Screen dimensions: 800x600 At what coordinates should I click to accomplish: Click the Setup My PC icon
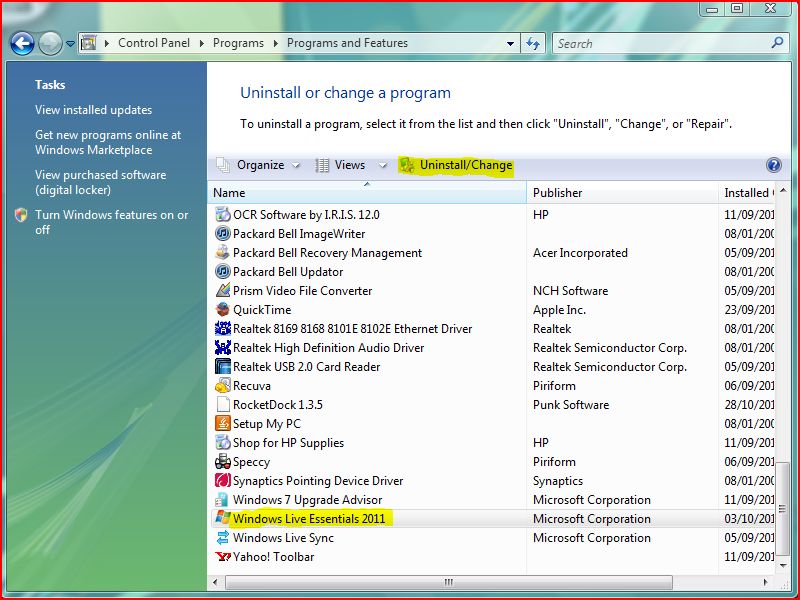pyautogui.click(x=222, y=423)
